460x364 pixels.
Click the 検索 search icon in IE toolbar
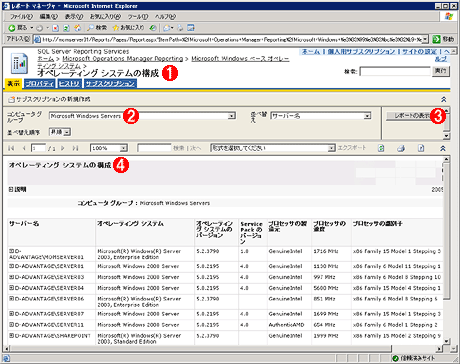(90, 28)
